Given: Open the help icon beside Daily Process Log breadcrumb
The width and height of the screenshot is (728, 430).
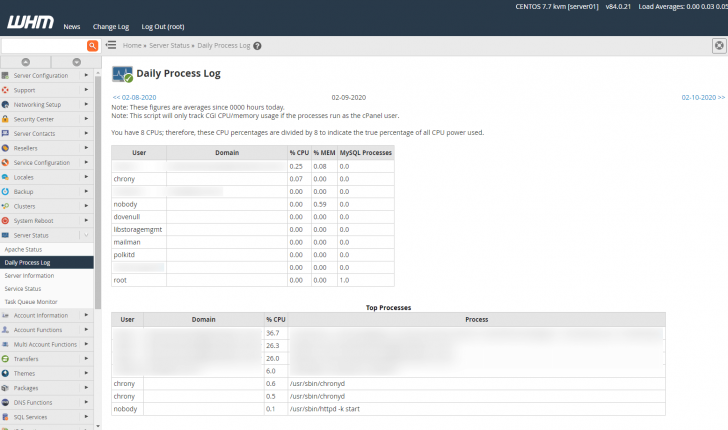Looking at the screenshot, I should pyautogui.click(x=257, y=46).
